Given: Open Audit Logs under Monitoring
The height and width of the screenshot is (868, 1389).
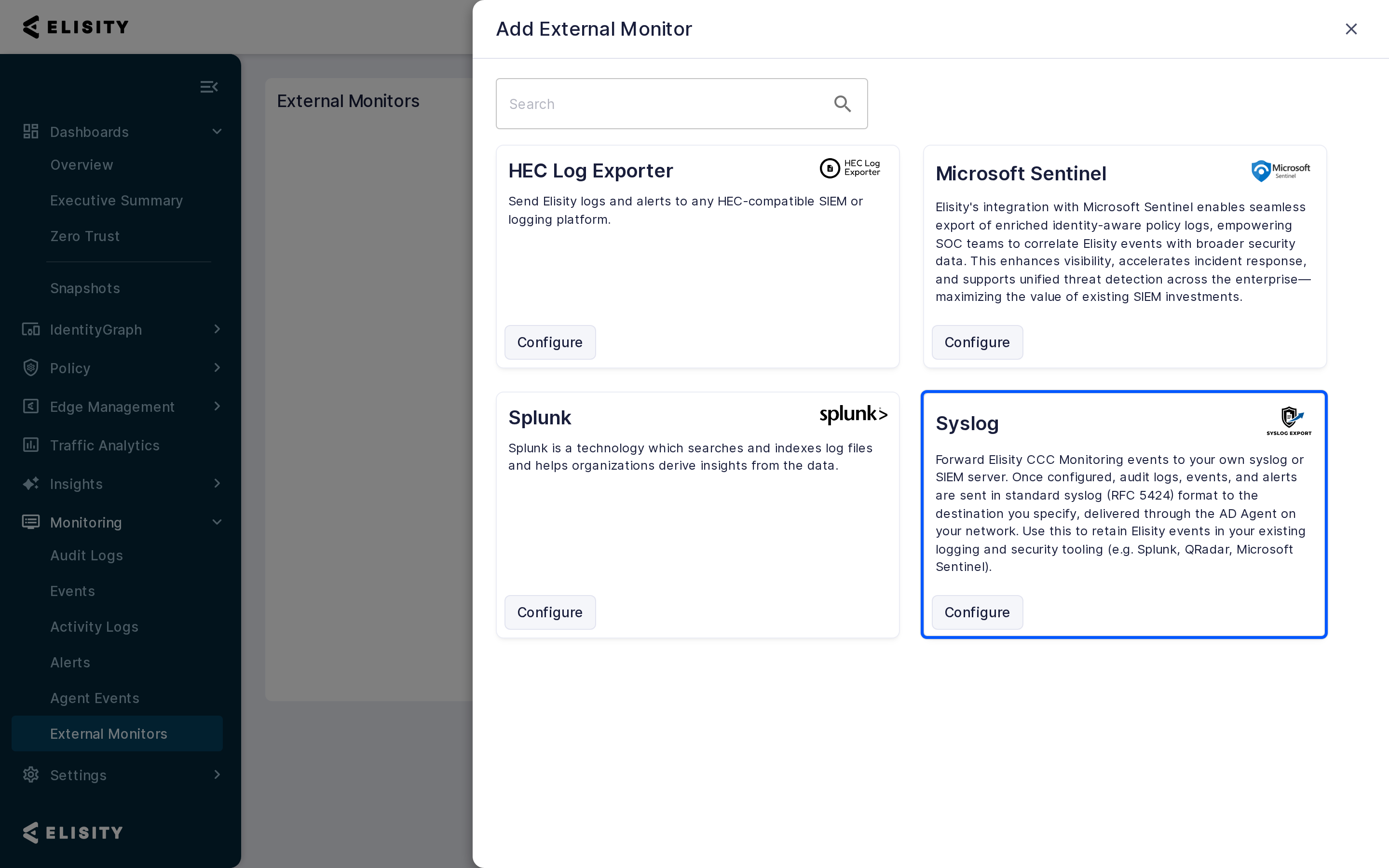Looking at the screenshot, I should click(87, 555).
